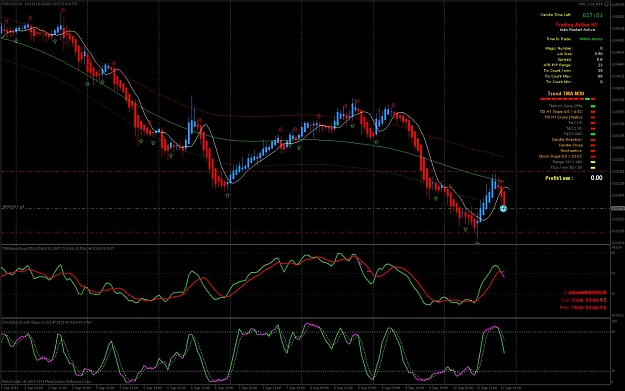Click the "1 Sep 2011" time axis label

point(10,388)
